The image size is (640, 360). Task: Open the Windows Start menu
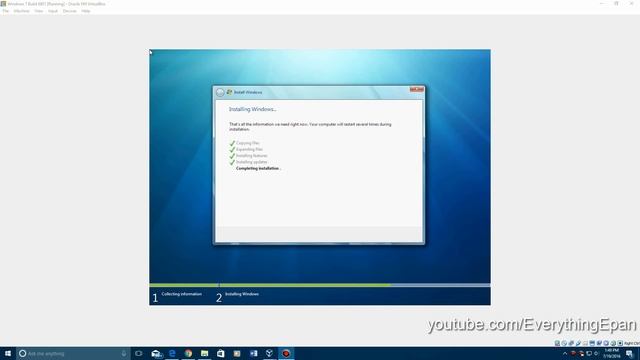click(8, 353)
